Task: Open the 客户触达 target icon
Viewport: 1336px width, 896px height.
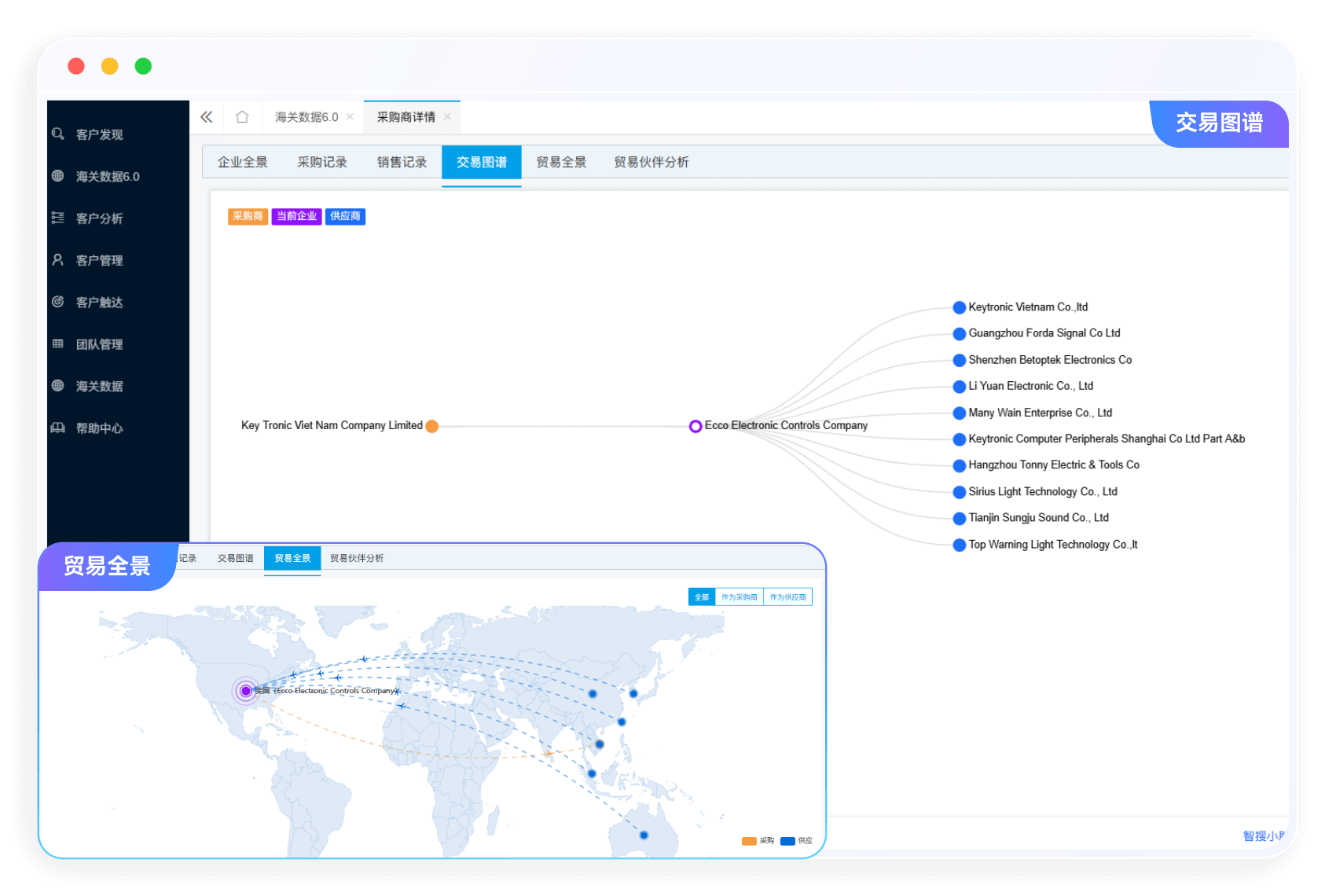Action: [58, 302]
